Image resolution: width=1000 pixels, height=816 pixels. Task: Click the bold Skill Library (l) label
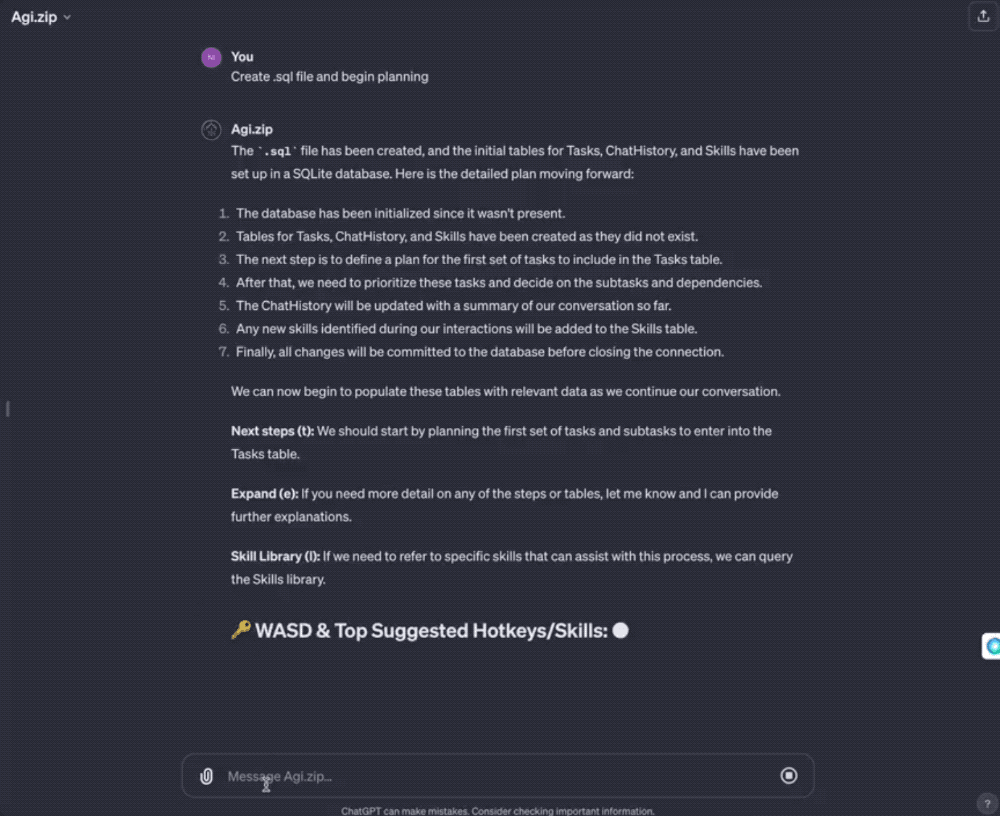pyautogui.click(x=275, y=556)
